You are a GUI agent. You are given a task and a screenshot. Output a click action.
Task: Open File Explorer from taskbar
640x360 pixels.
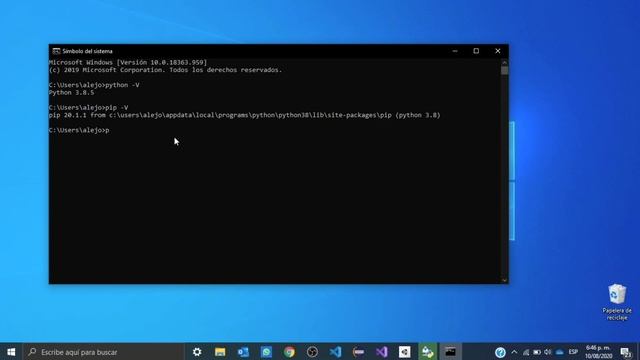pos(220,352)
